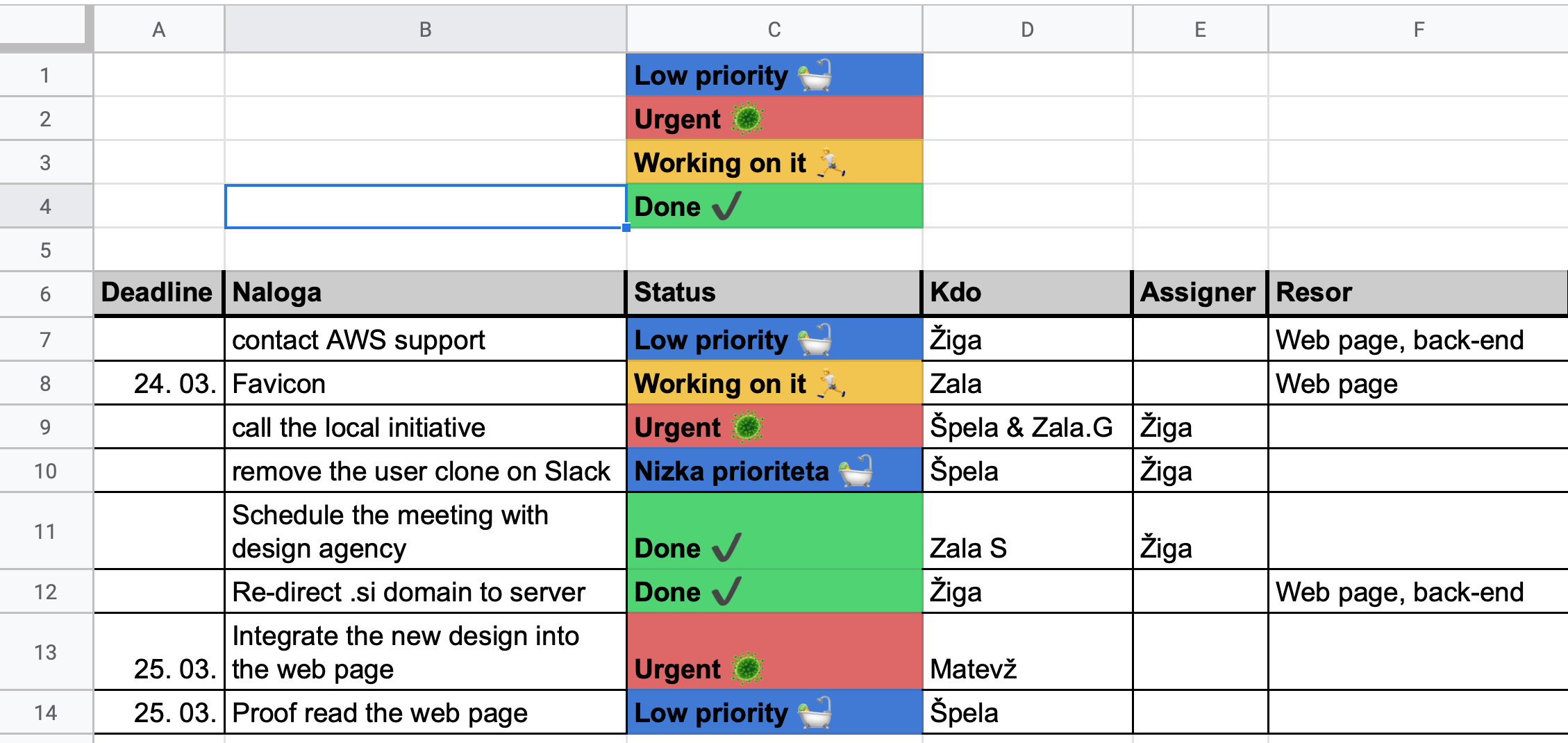This screenshot has height=743, width=1568.
Task: Click the runner emoji in legend row 3
Action: click(x=831, y=162)
